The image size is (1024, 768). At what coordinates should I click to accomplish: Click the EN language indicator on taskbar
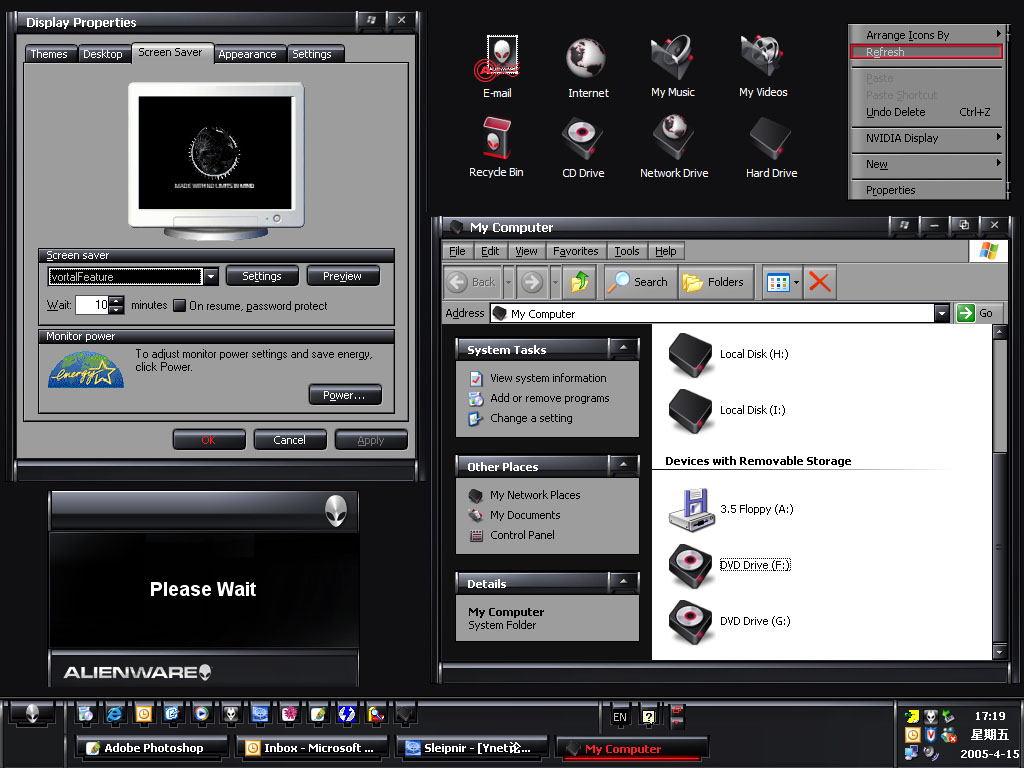[x=620, y=716]
